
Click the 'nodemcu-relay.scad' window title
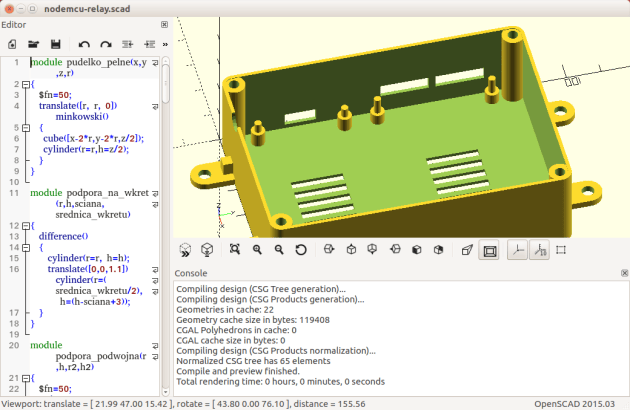click(x=87, y=9)
